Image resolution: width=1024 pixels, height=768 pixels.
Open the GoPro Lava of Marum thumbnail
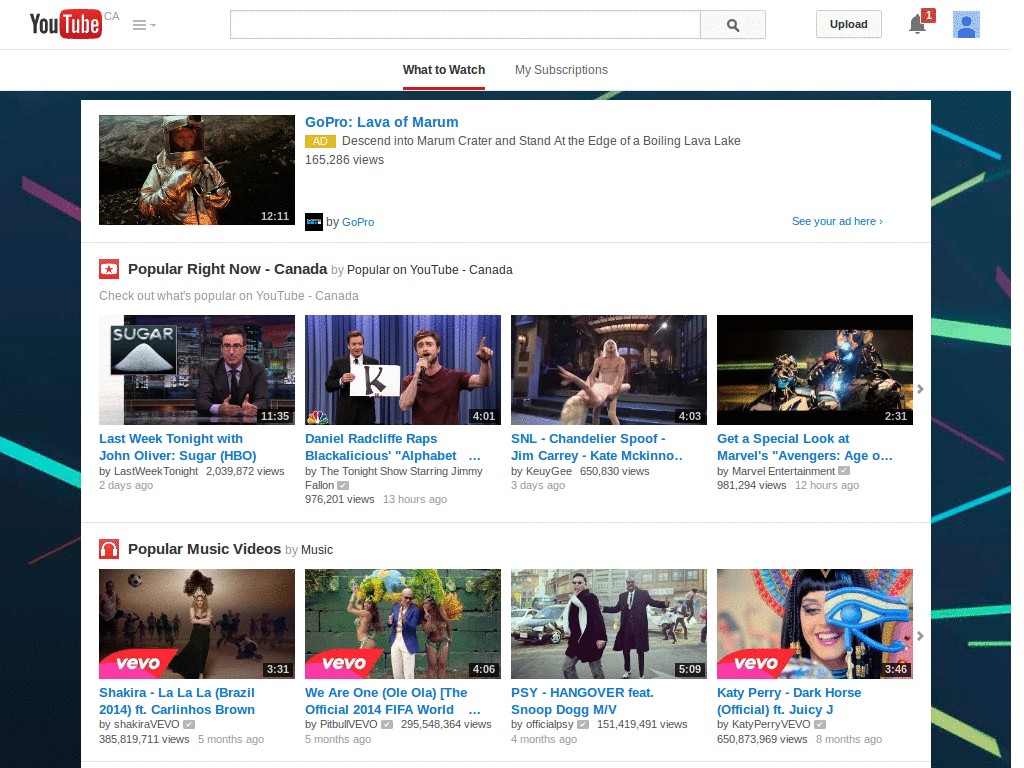(x=197, y=170)
